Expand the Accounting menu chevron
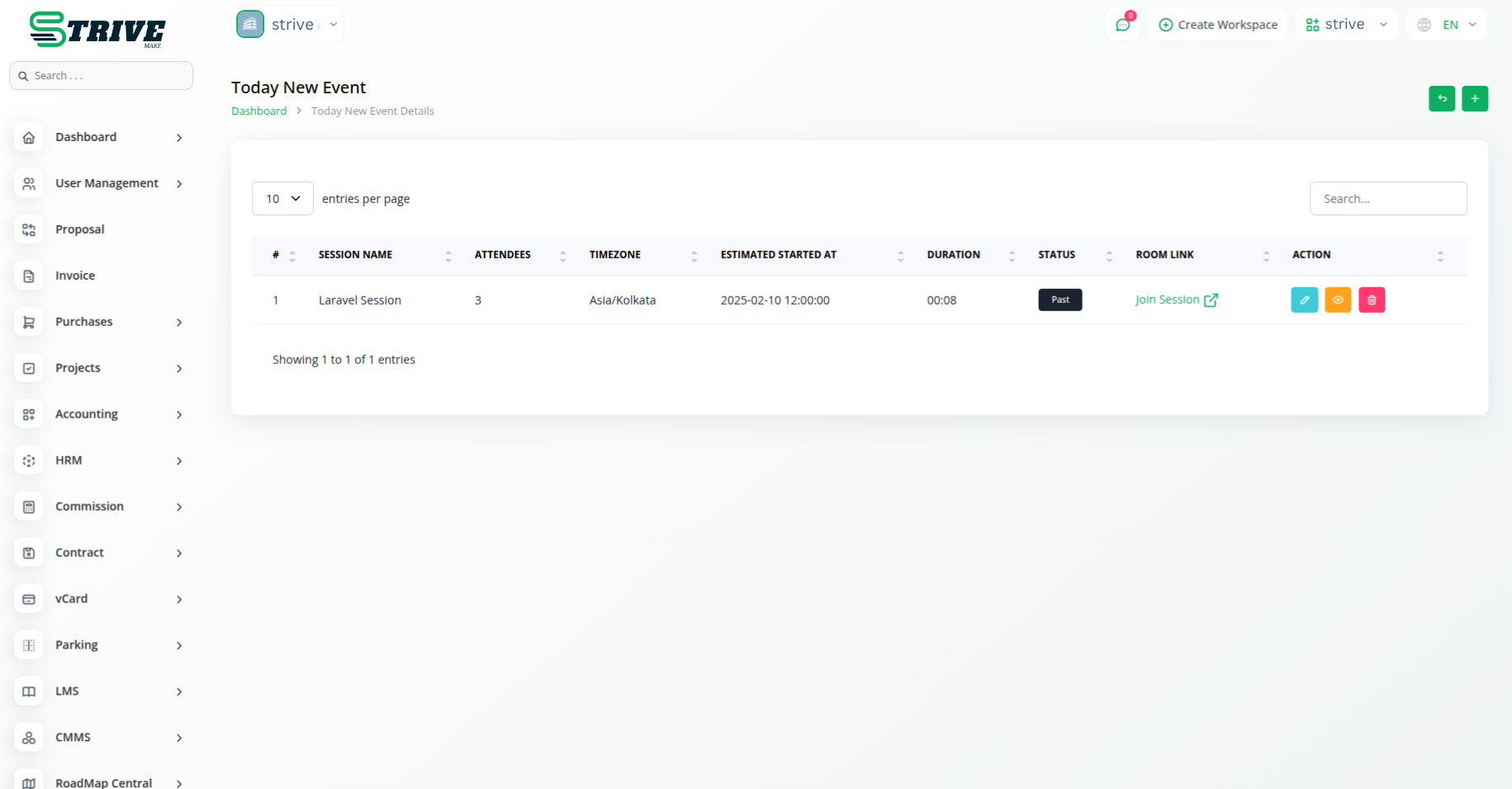 (x=179, y=414)
